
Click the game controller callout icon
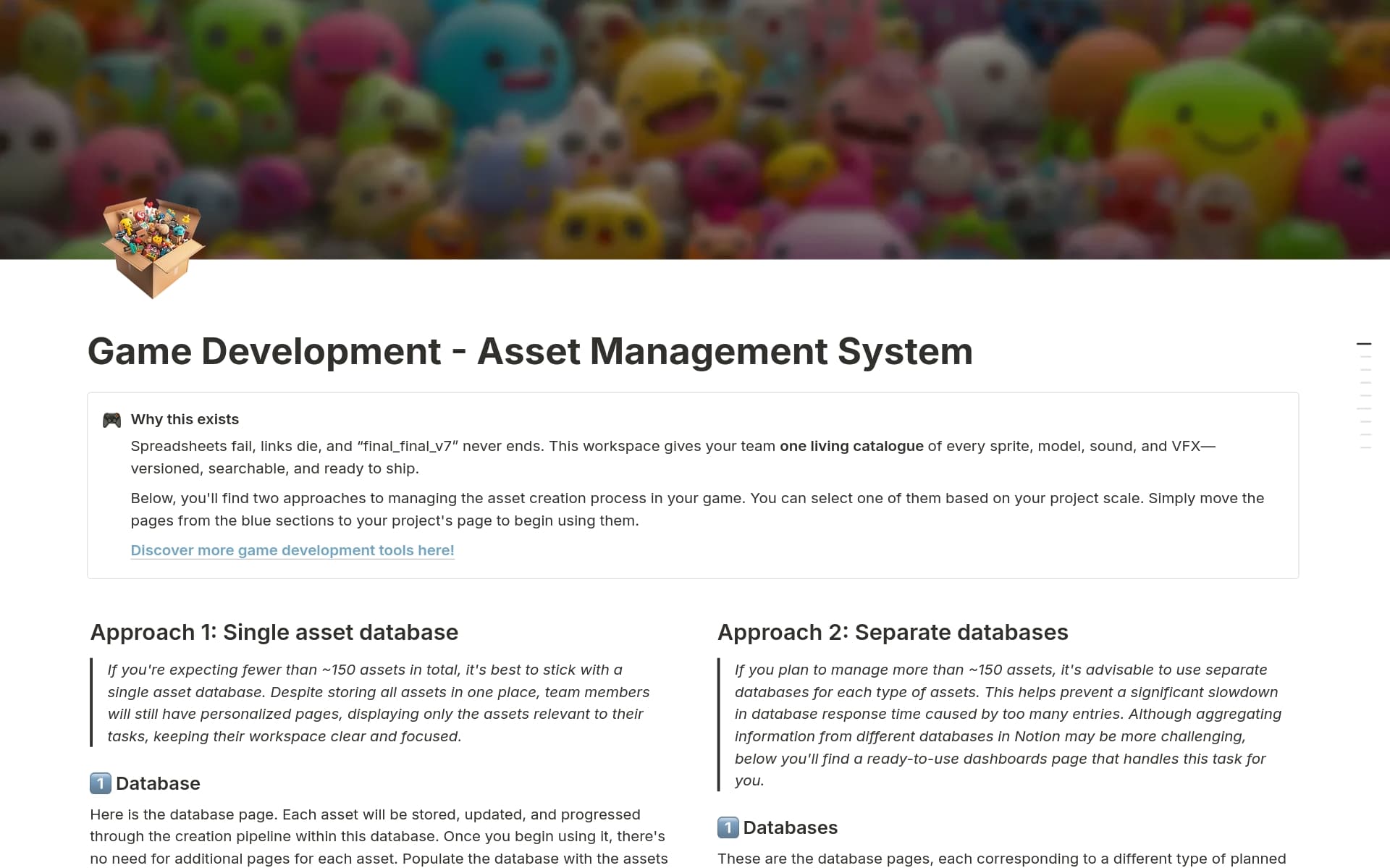[x=111, y=420]
